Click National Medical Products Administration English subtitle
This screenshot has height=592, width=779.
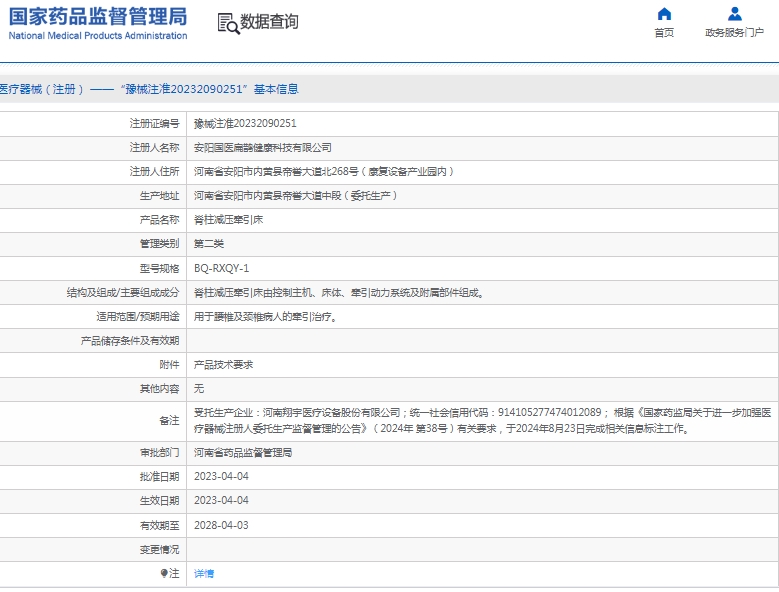(98, 36)
